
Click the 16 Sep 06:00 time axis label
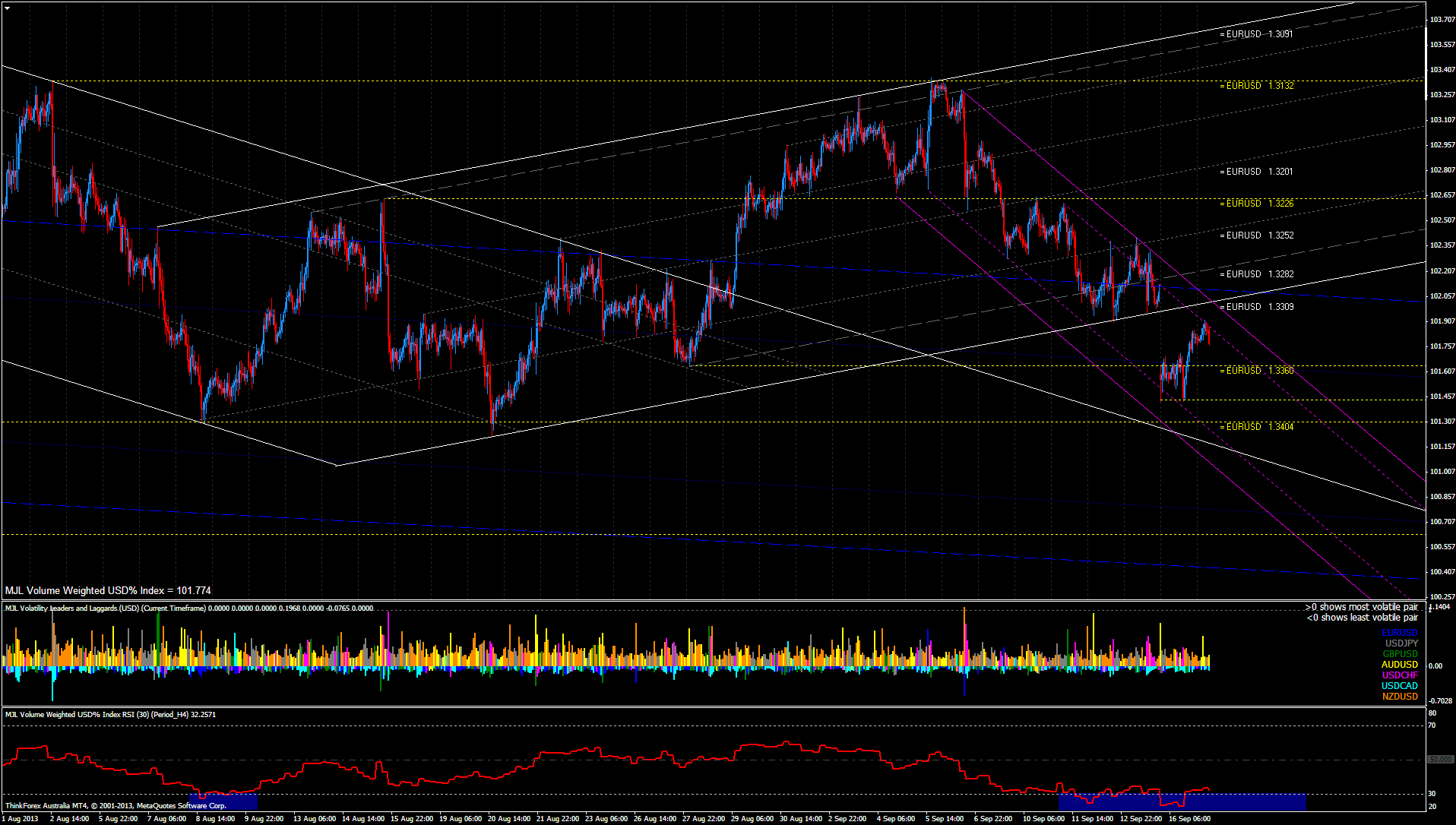tap(1189, 819)
